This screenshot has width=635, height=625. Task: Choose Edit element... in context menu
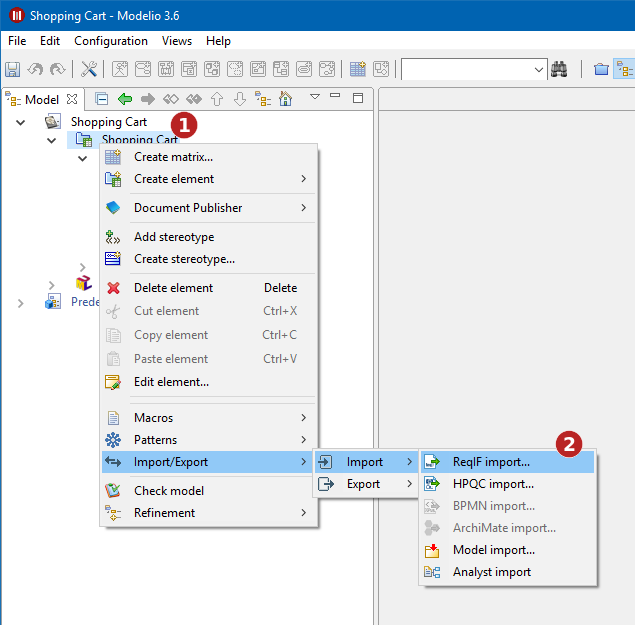click(209, 382)
